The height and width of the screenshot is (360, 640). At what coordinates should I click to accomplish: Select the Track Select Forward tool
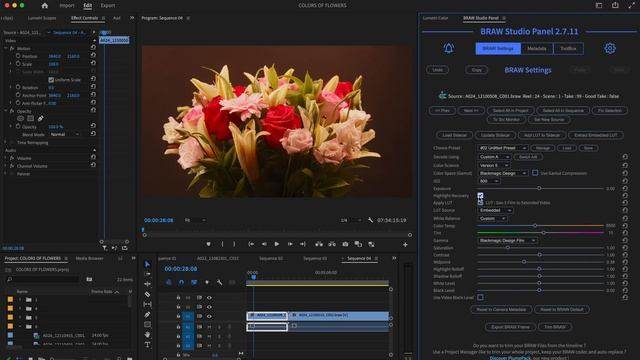tap(147, 274)
